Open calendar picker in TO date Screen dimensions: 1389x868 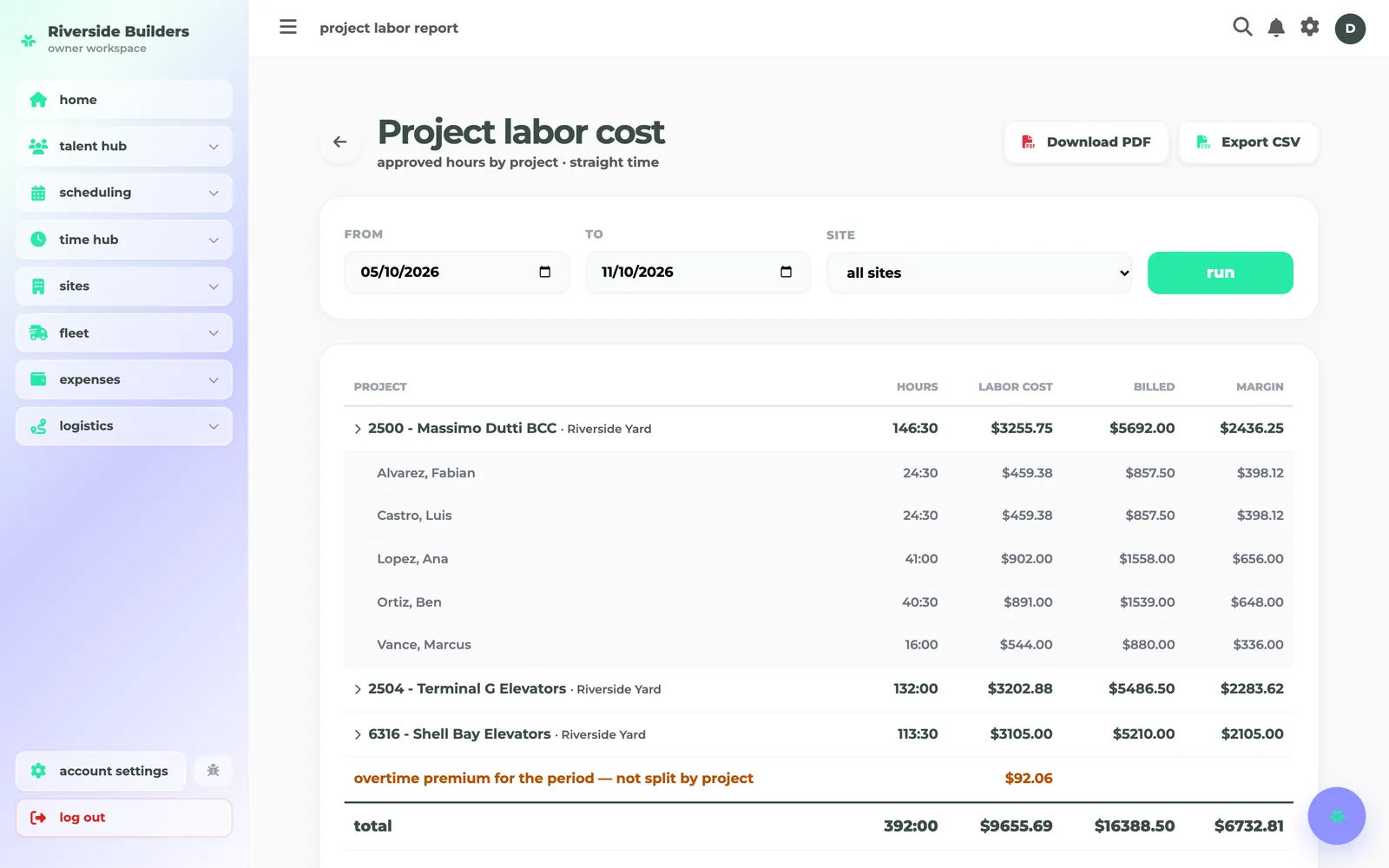787,272
